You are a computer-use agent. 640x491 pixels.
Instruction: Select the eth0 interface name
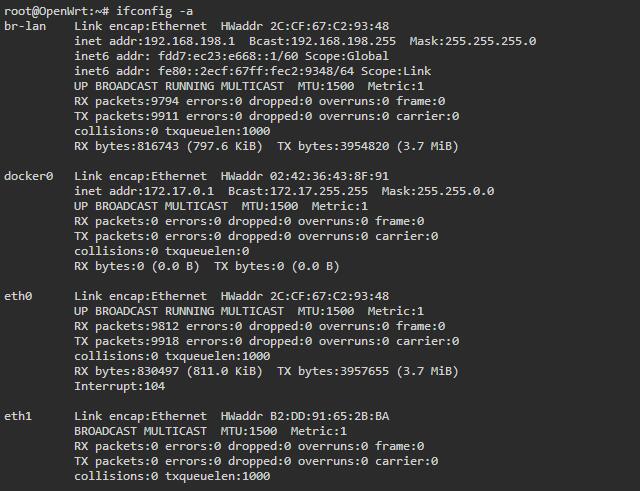pyautogui.click(x=18, y=296)
